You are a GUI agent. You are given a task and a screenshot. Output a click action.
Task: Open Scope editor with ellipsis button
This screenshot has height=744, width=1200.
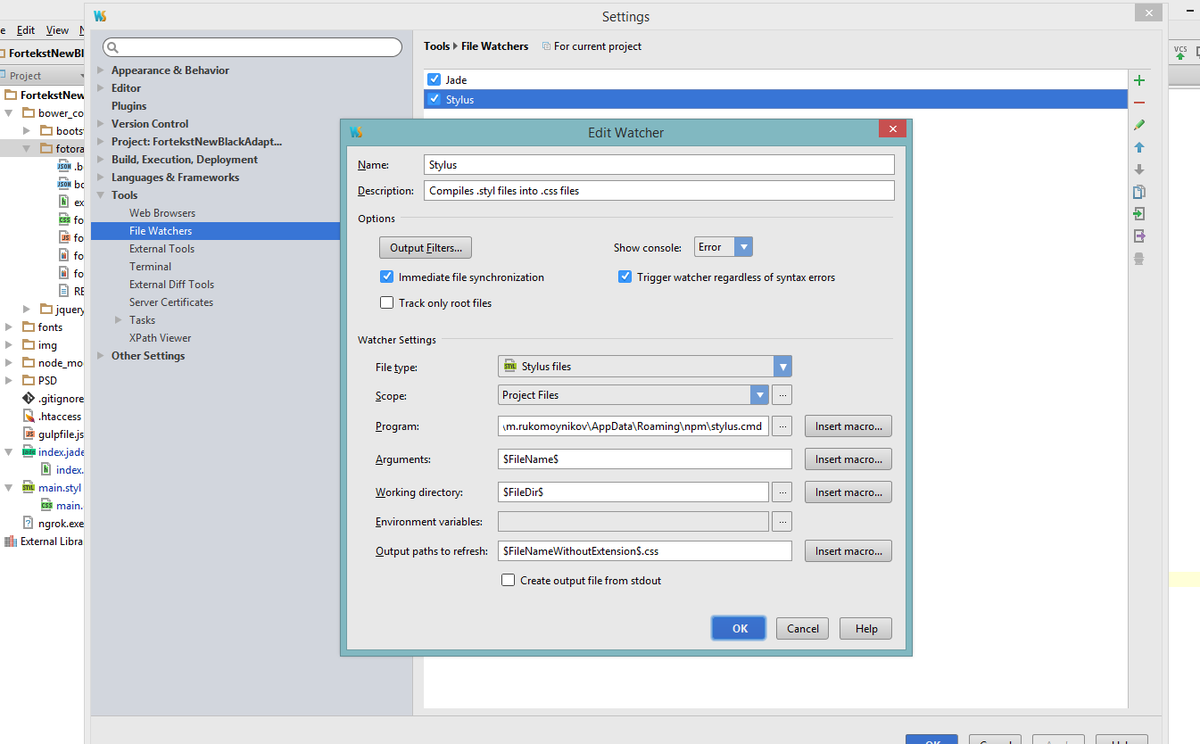(x=783, y=395)
